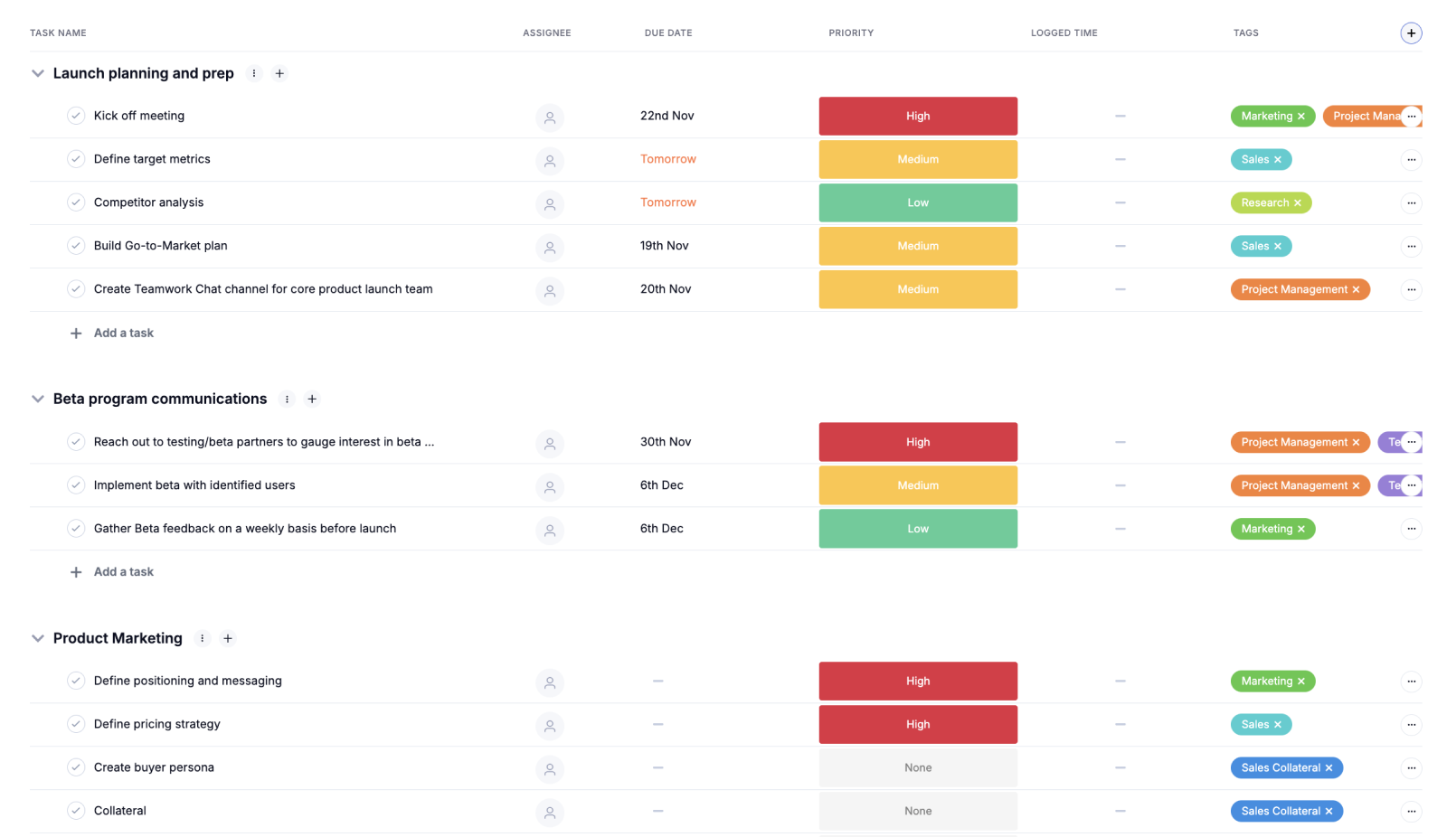Change High priority on Kick off meeting
Image resolution: width=1456 pixels, height=837 pixels.
point(918,117)
